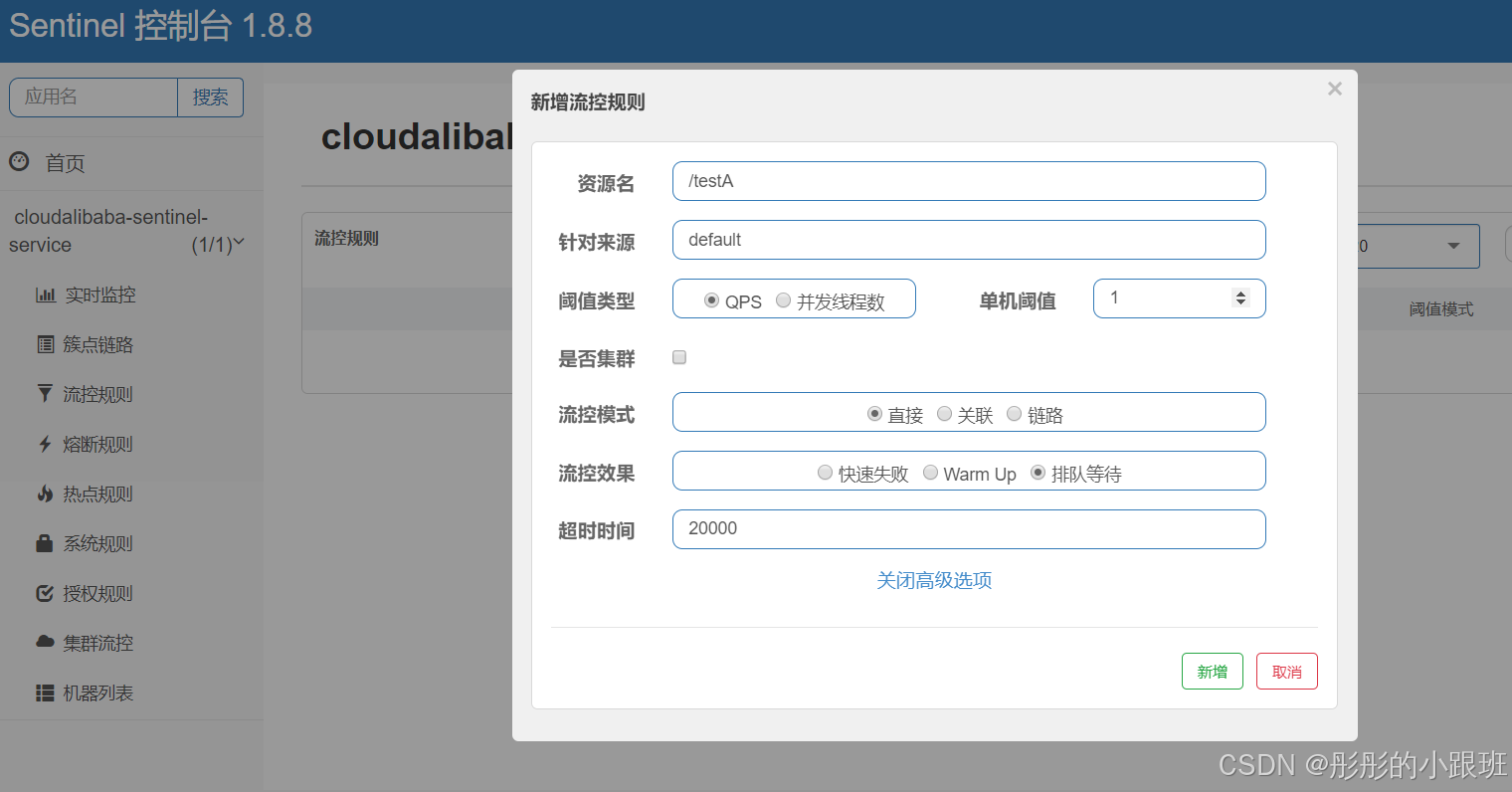Click the 针对来源 input containing default

pos(969,240)
